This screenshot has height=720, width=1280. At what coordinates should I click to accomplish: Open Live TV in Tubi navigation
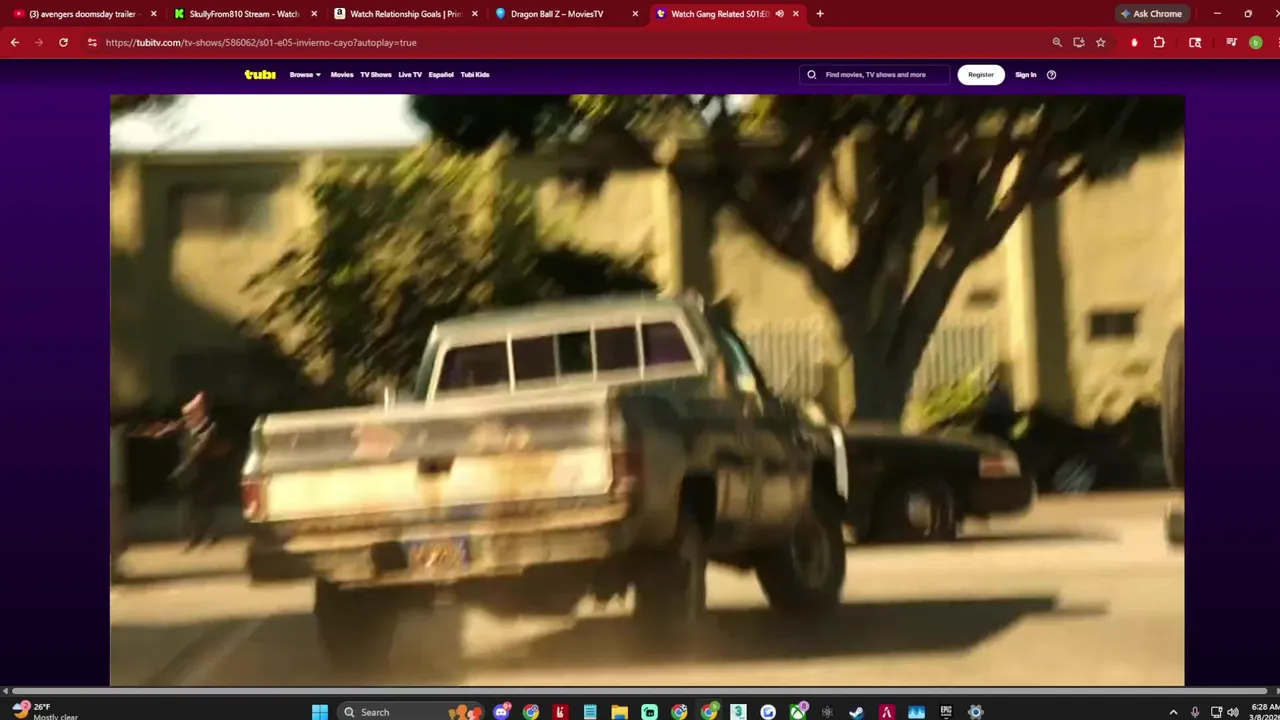tap(410, 75)
